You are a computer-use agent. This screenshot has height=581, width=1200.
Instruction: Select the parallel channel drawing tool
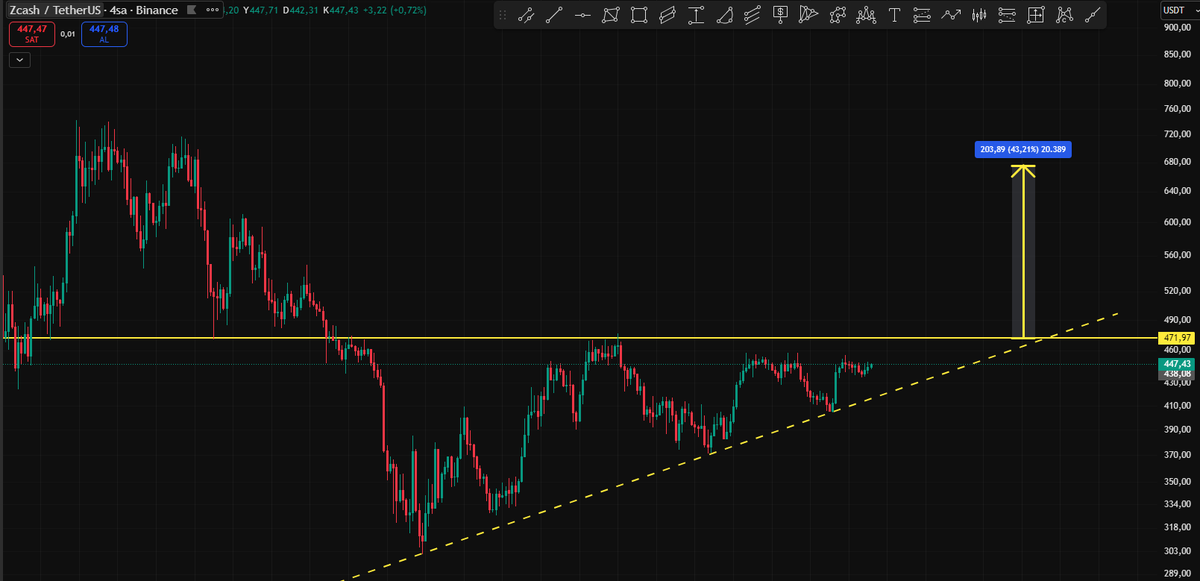pos(667,15)
